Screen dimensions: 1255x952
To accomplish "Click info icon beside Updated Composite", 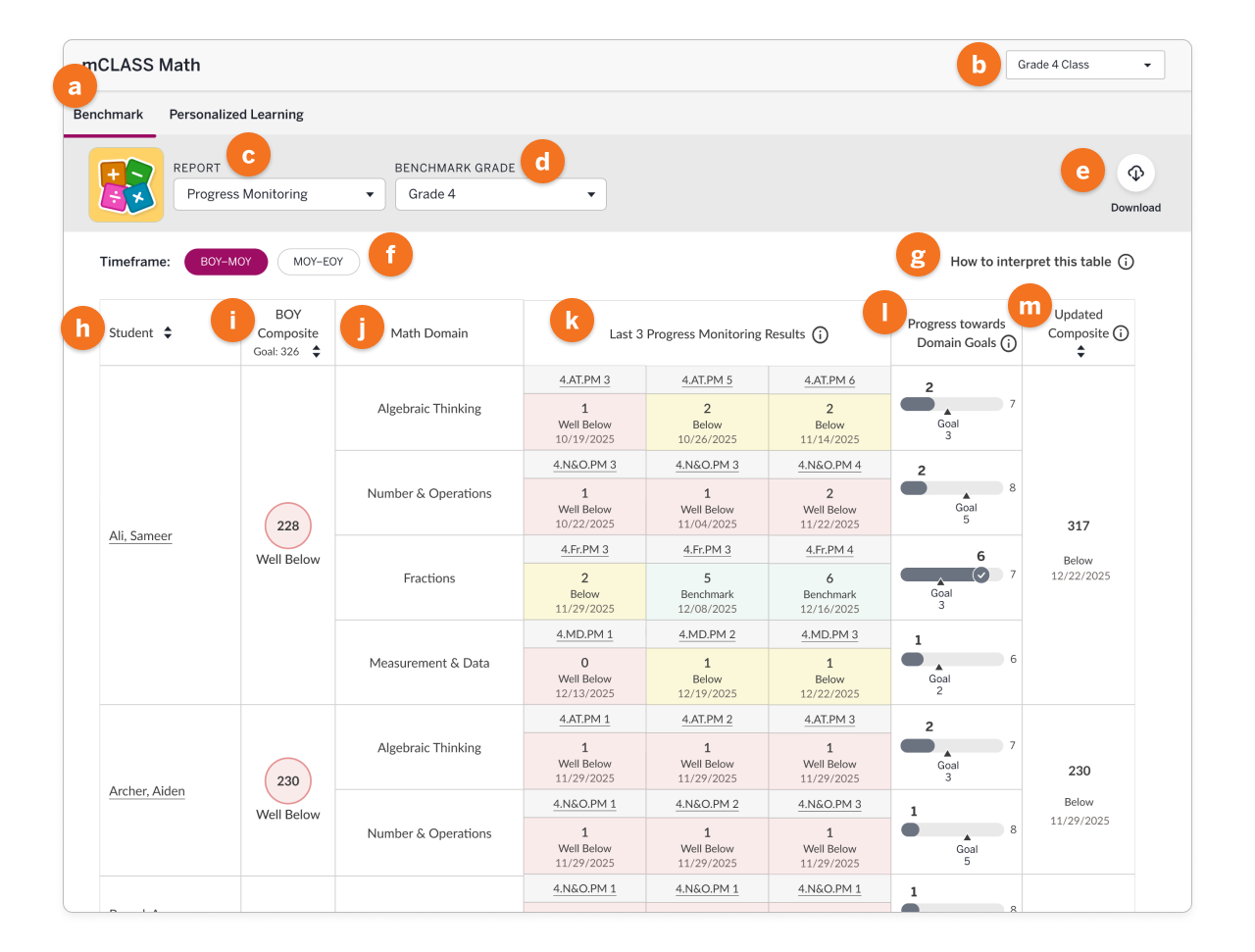I will click(x=1121, y=333).
